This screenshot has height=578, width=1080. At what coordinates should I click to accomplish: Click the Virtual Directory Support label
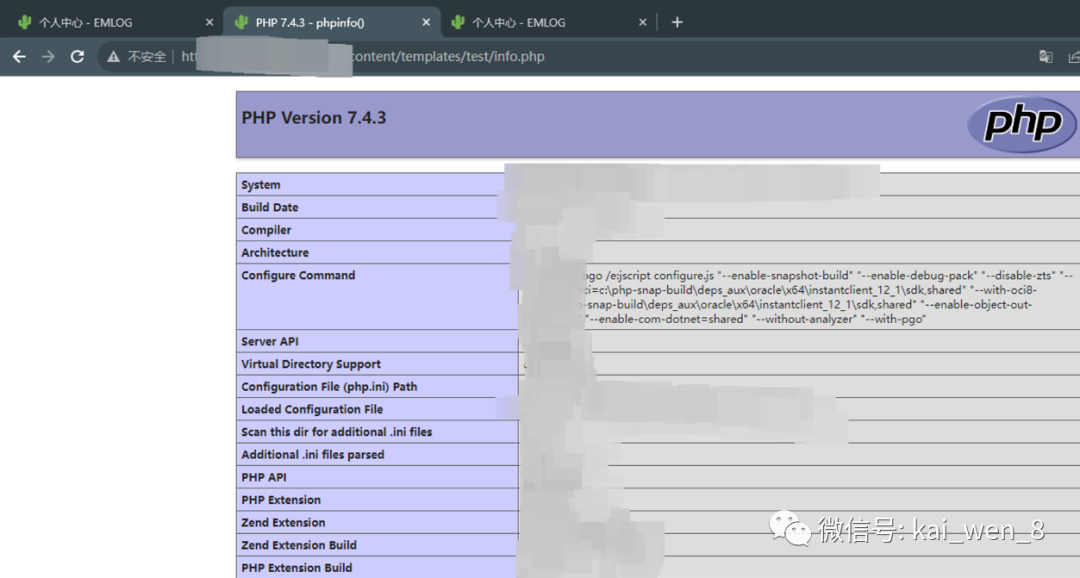(311, 364)
